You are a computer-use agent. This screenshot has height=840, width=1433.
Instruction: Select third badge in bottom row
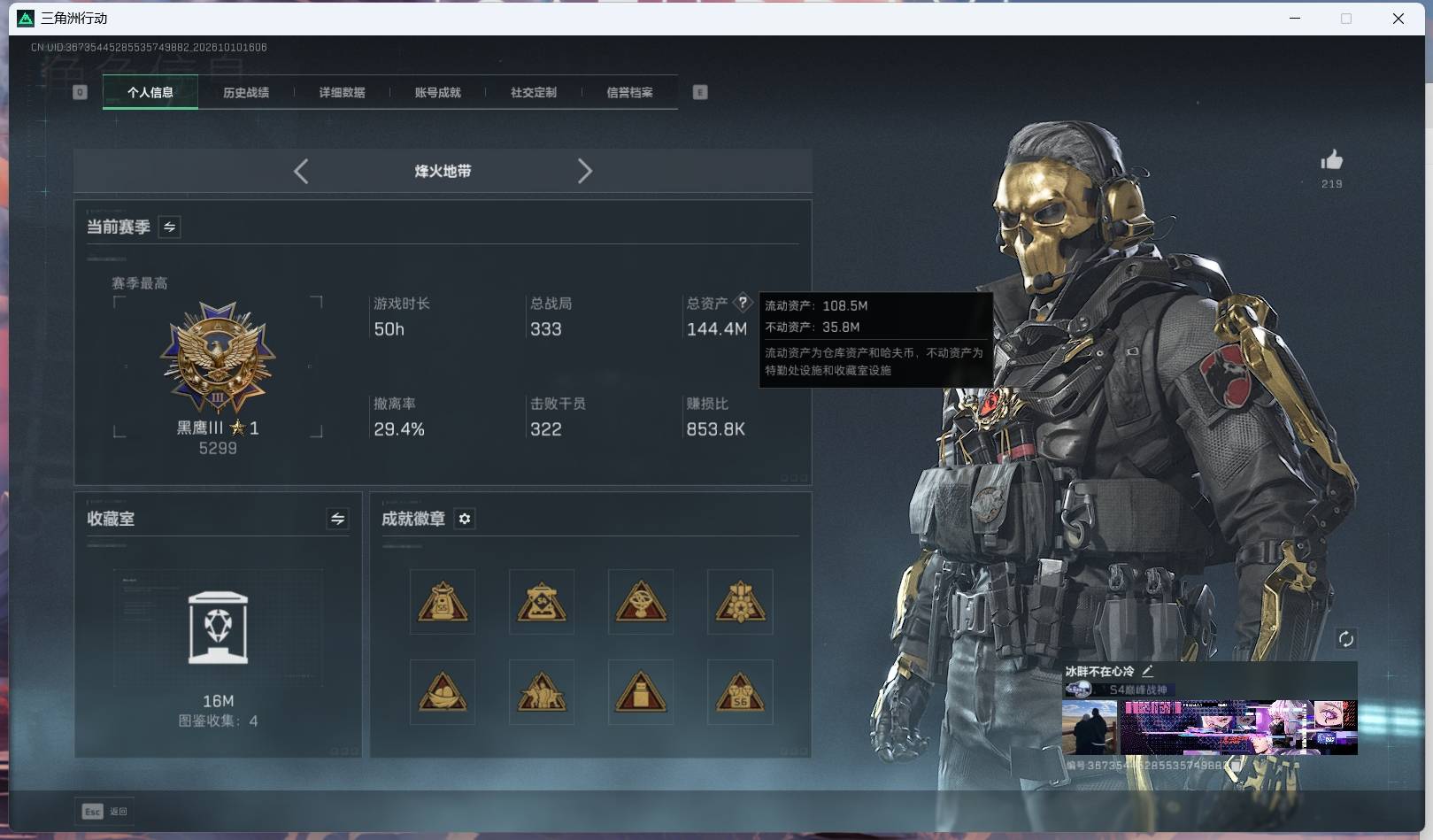tap(641, 691)
